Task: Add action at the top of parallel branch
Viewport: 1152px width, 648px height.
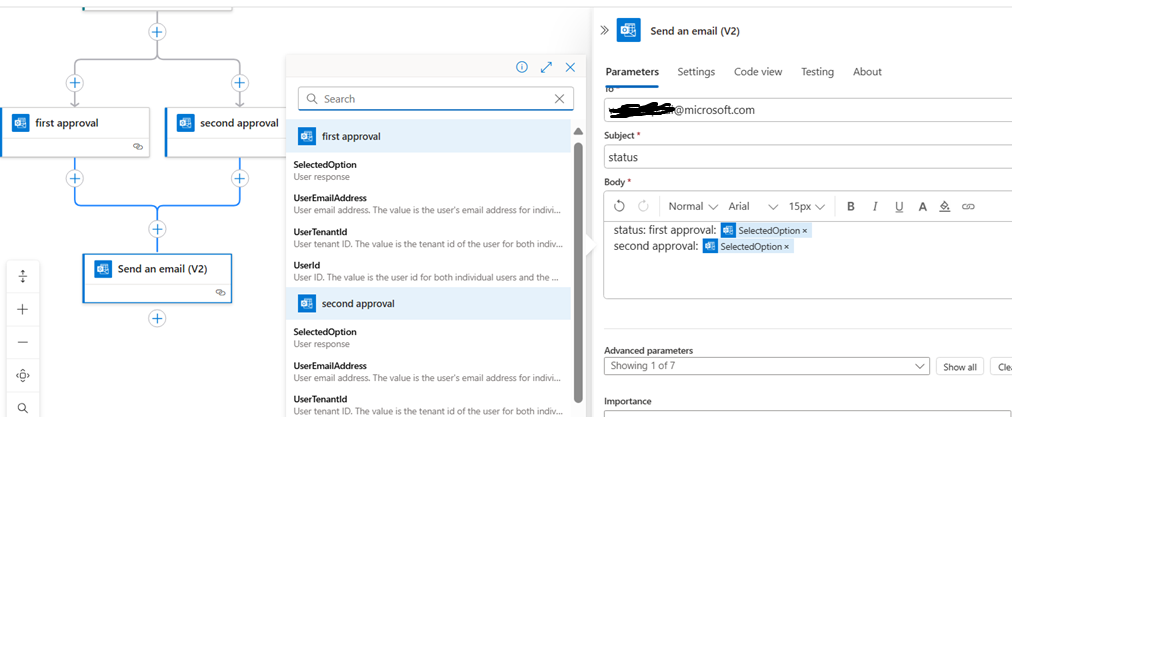Action: tap(157, 32)
